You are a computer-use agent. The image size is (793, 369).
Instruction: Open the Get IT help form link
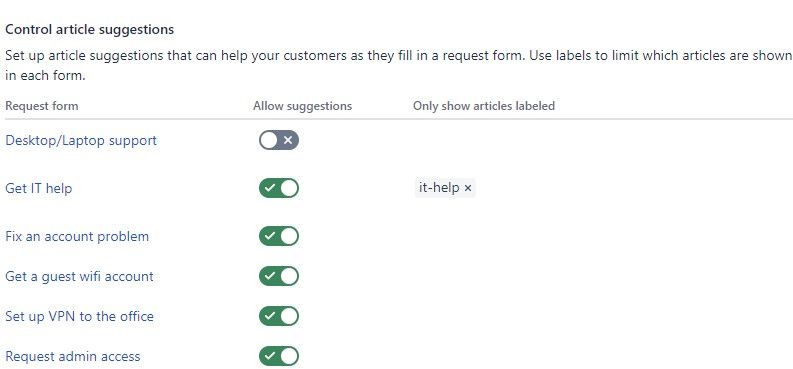pos(38,189)
